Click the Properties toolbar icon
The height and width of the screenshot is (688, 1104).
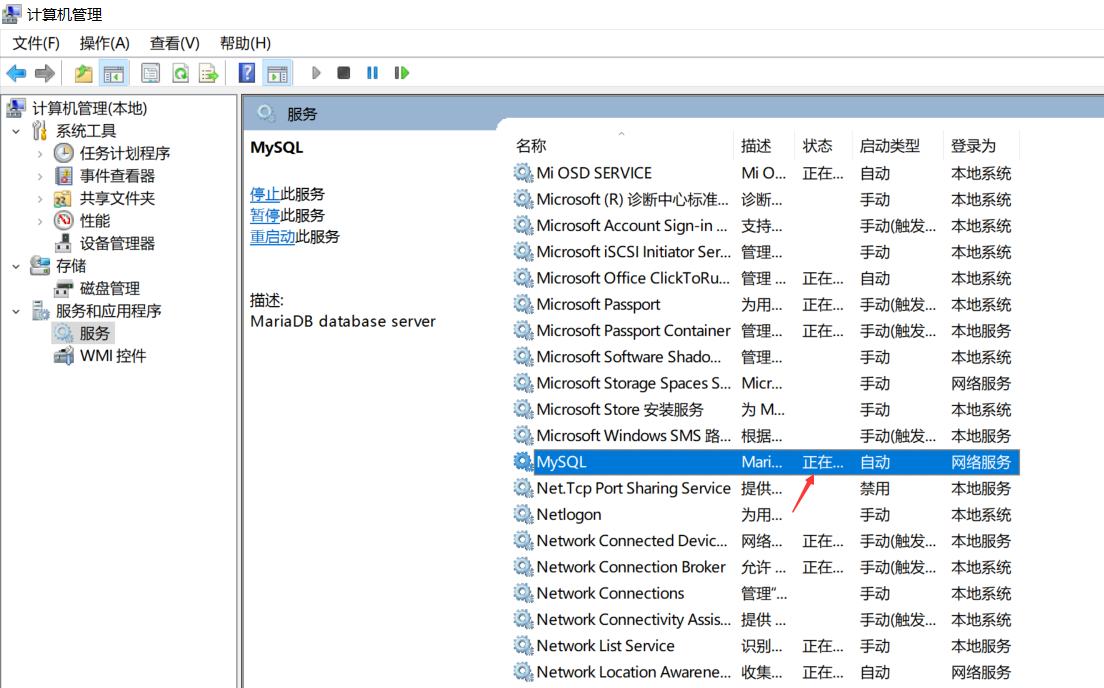pos(150,73)
